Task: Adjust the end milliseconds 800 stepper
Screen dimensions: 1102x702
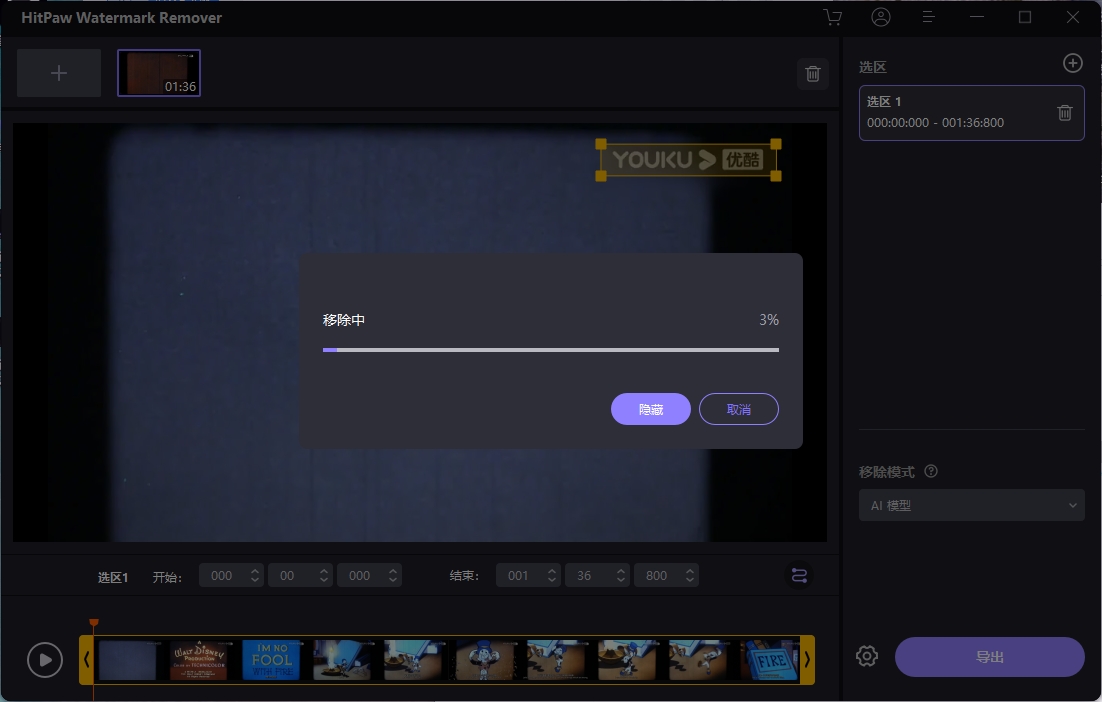Action: pos(690,576)
